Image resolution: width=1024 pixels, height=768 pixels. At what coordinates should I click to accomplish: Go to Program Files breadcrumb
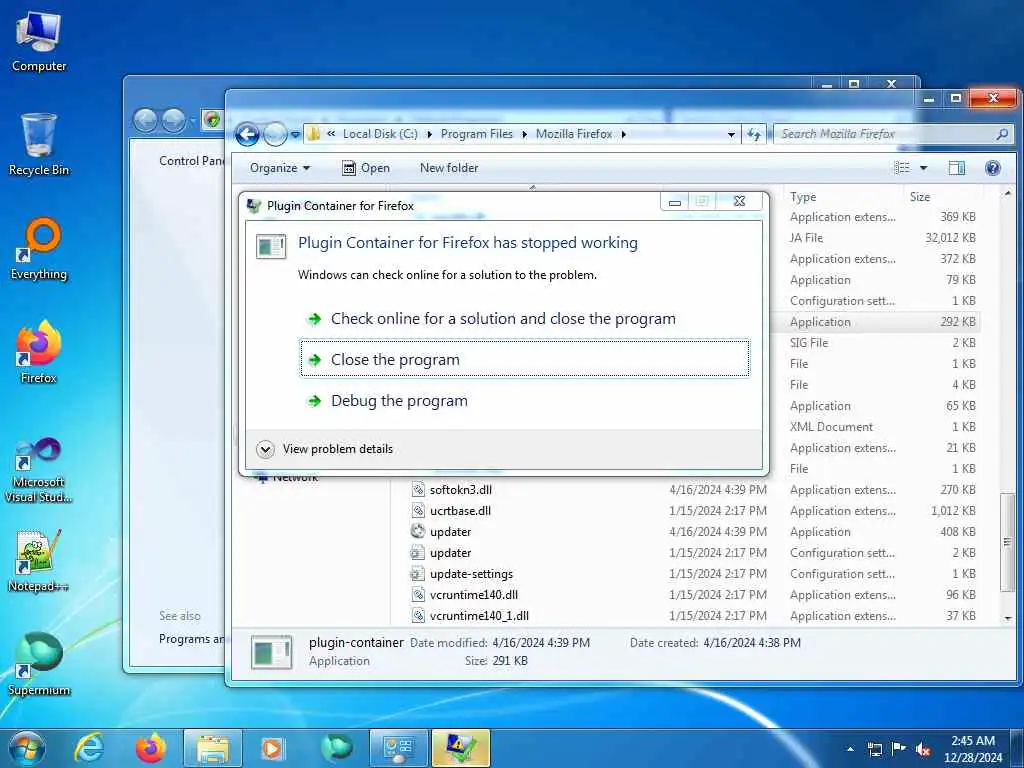pos(477,134)
